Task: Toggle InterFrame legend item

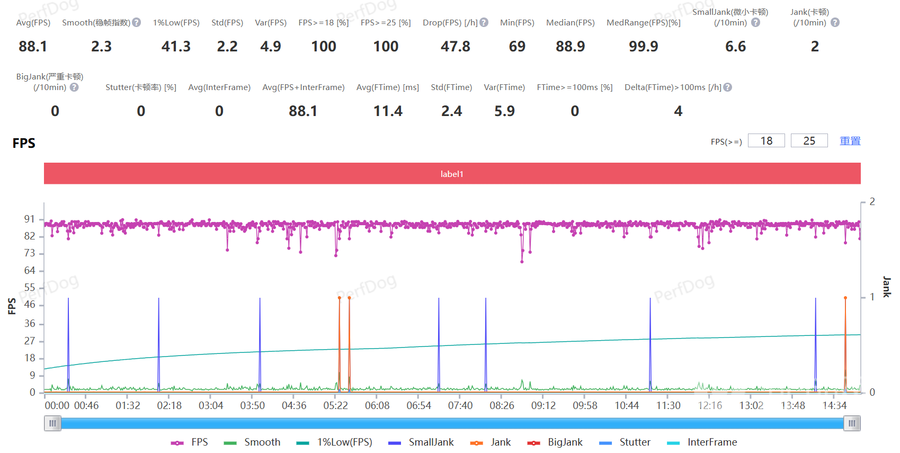Action: click(700, 442)
